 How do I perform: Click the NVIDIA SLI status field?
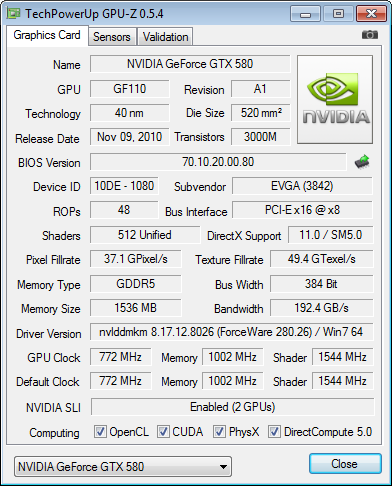click(232, 407)
